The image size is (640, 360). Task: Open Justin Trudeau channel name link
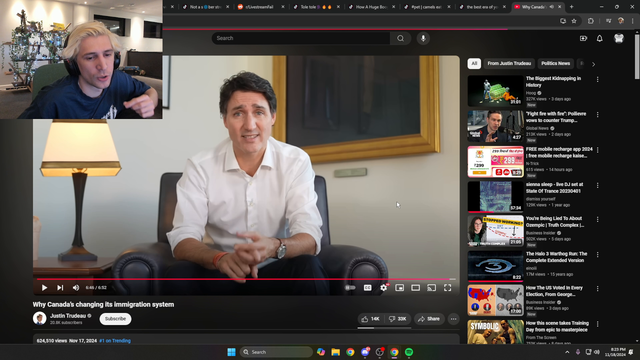68,316
